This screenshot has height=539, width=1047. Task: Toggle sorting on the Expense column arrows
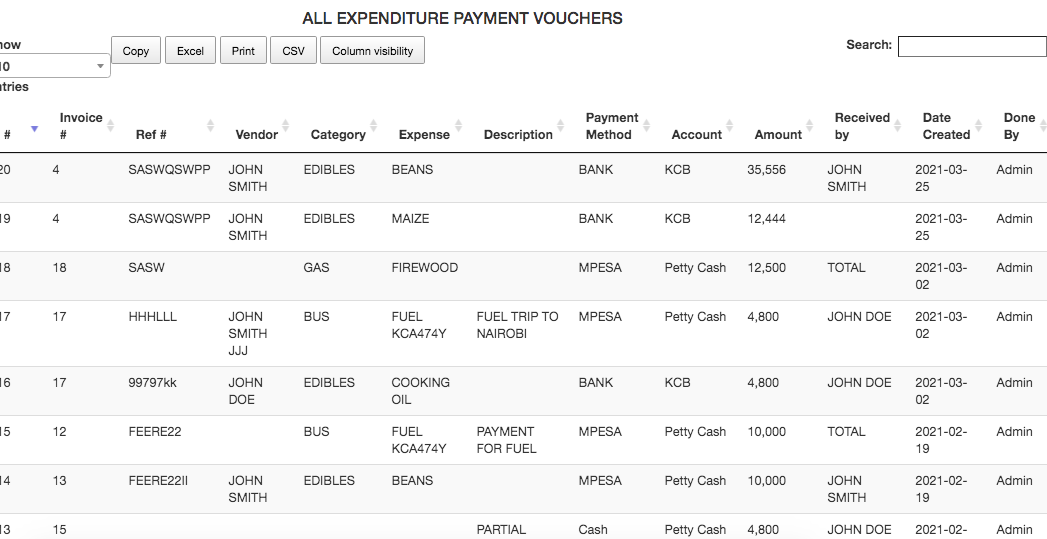coord(458,125)
